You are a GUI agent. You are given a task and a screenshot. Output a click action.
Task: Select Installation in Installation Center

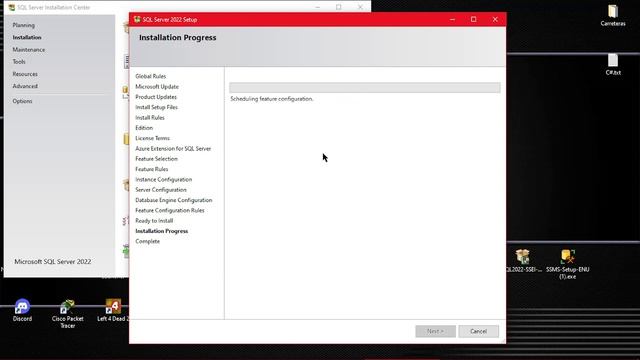tap(27, 38)
